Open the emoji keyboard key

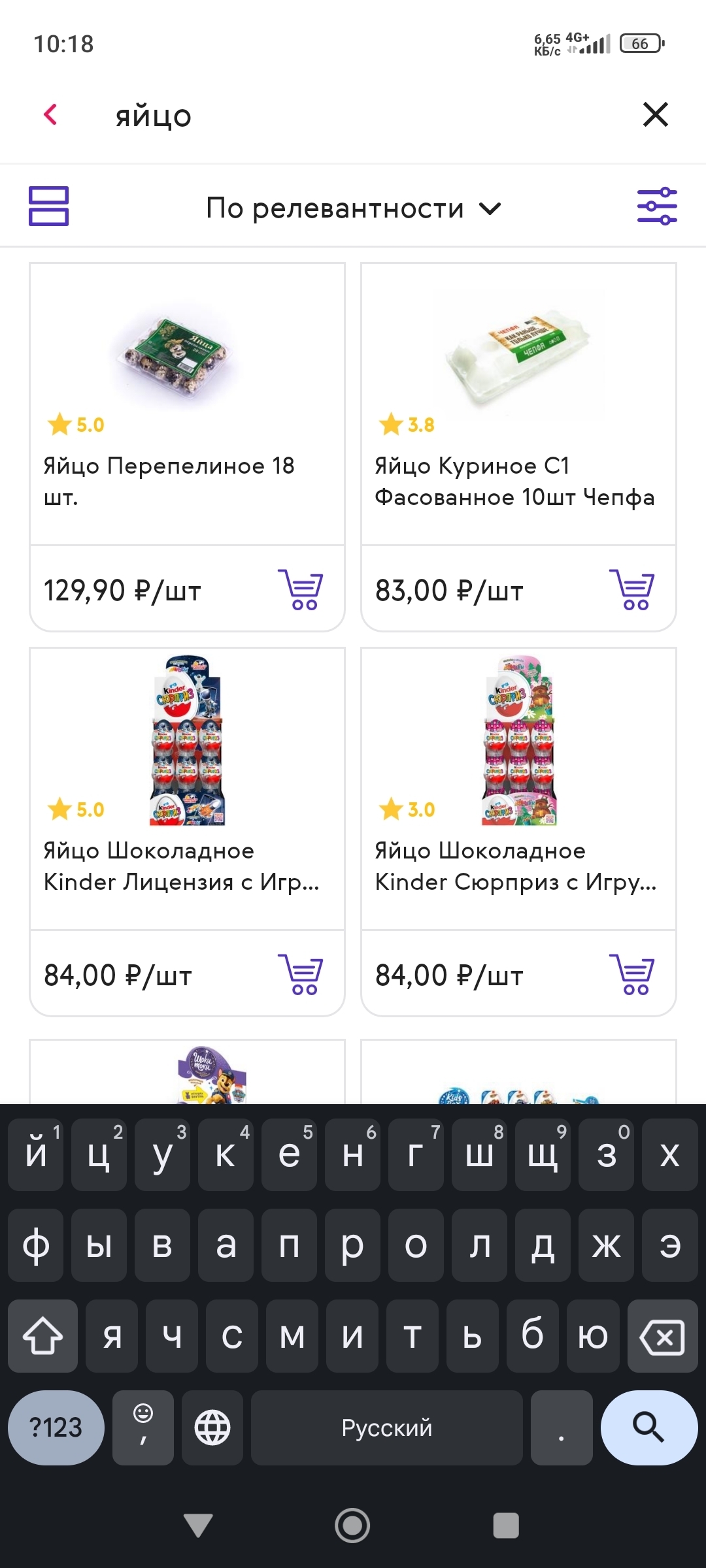coord(143,1428)
